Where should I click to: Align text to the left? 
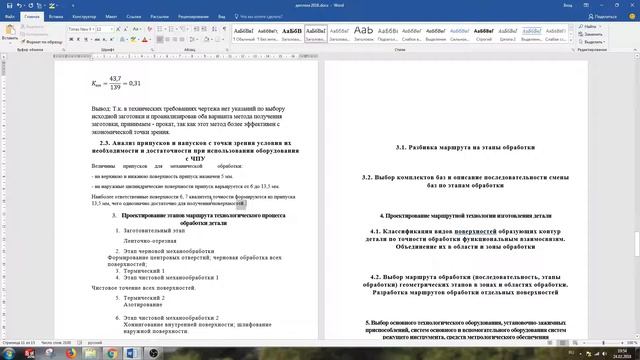[x=160, y=40]
